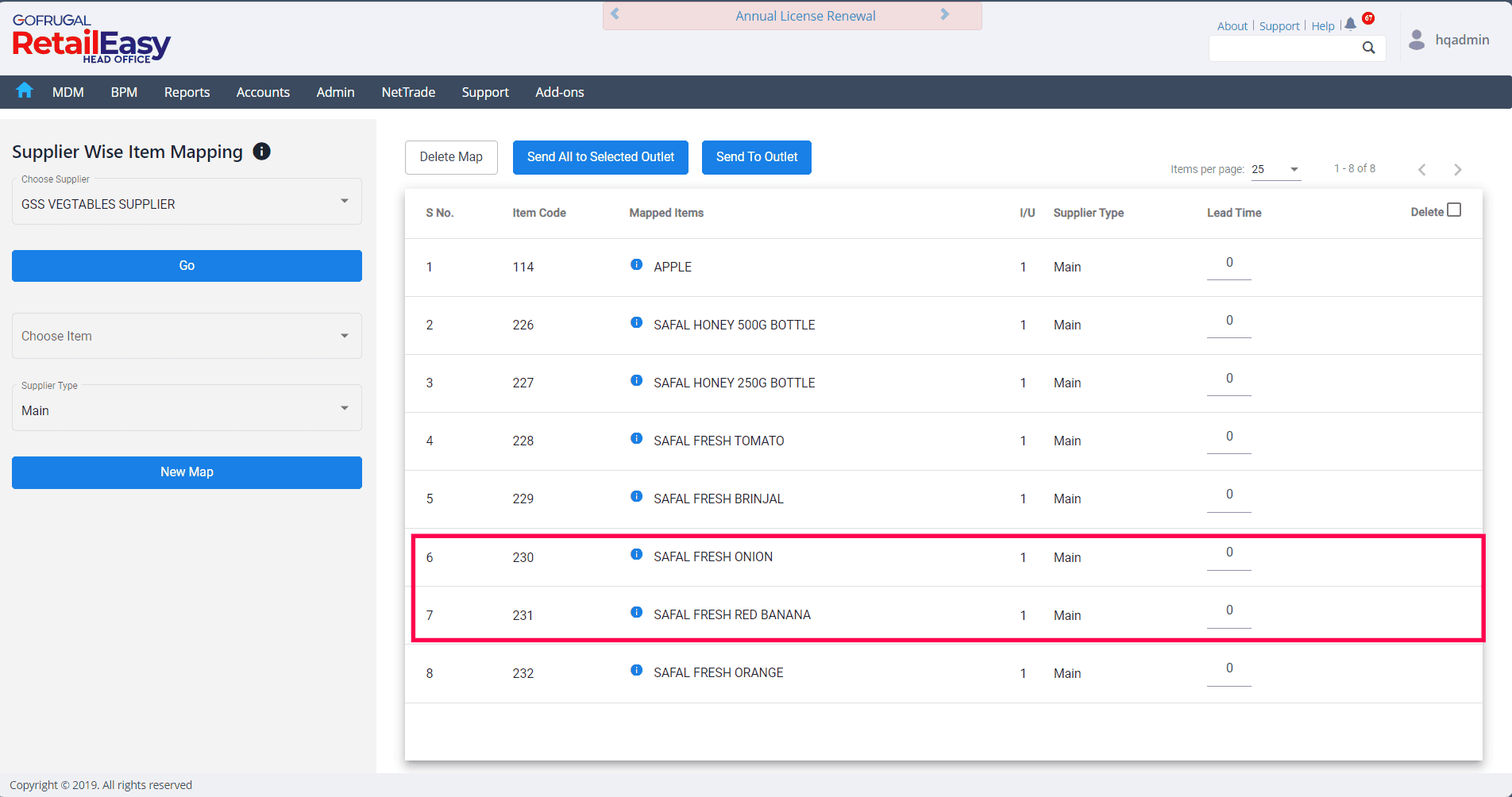Click the Home icon in navigation bar
This screenshot has height=797, width=1512.
pos(25,90)
